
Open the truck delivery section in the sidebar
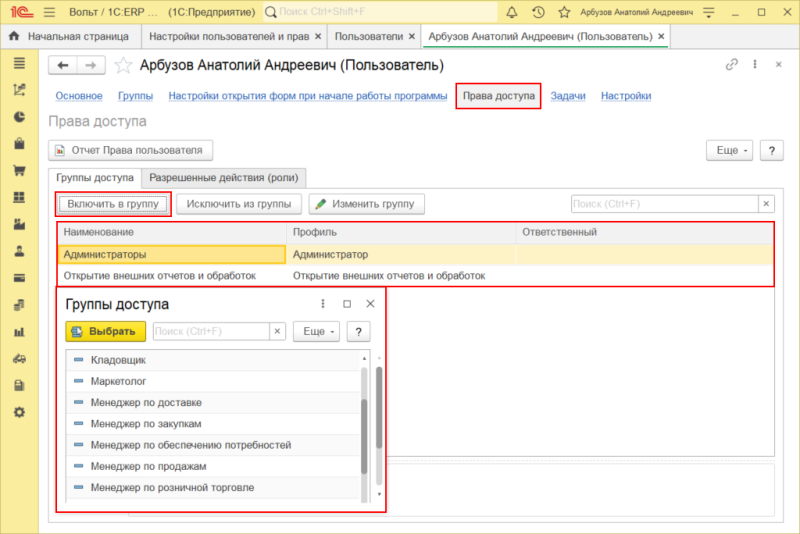tap(19, 358)
